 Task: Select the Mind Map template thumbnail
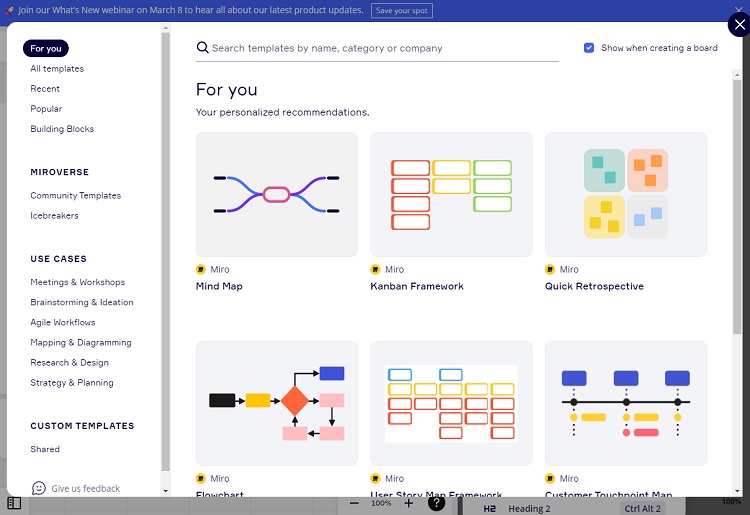276,194
